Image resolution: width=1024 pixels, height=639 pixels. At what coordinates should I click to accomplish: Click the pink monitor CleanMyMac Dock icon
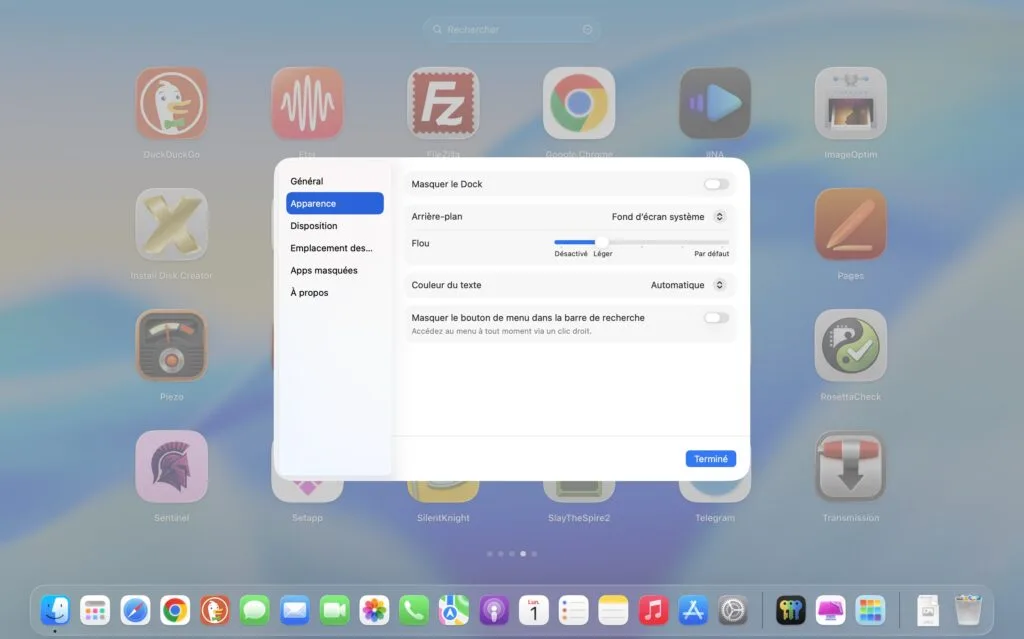[x=831, y=610]
